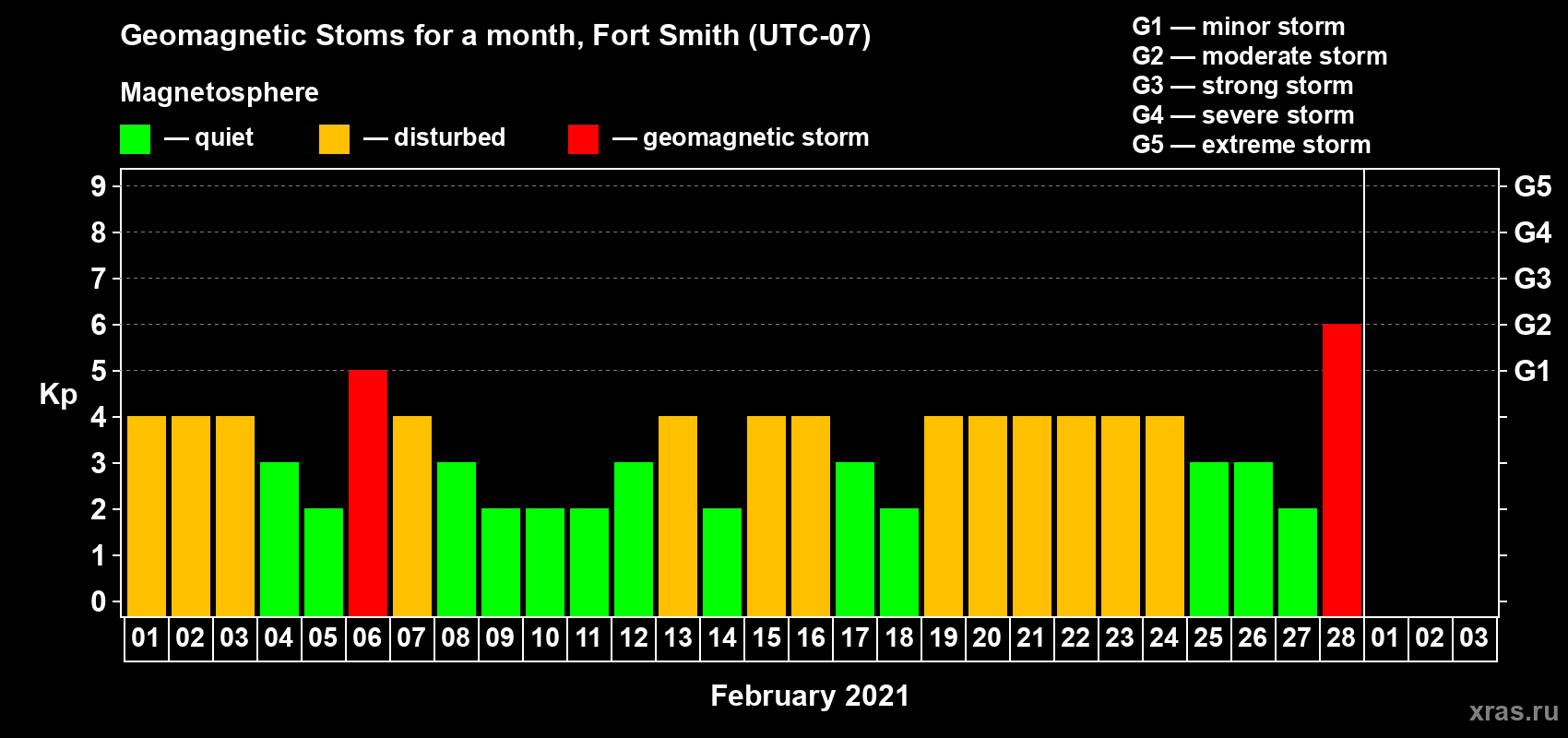Click date label 10 on the axis
The height and width of the screenshot is (738, 1568).
pos(544,638)
